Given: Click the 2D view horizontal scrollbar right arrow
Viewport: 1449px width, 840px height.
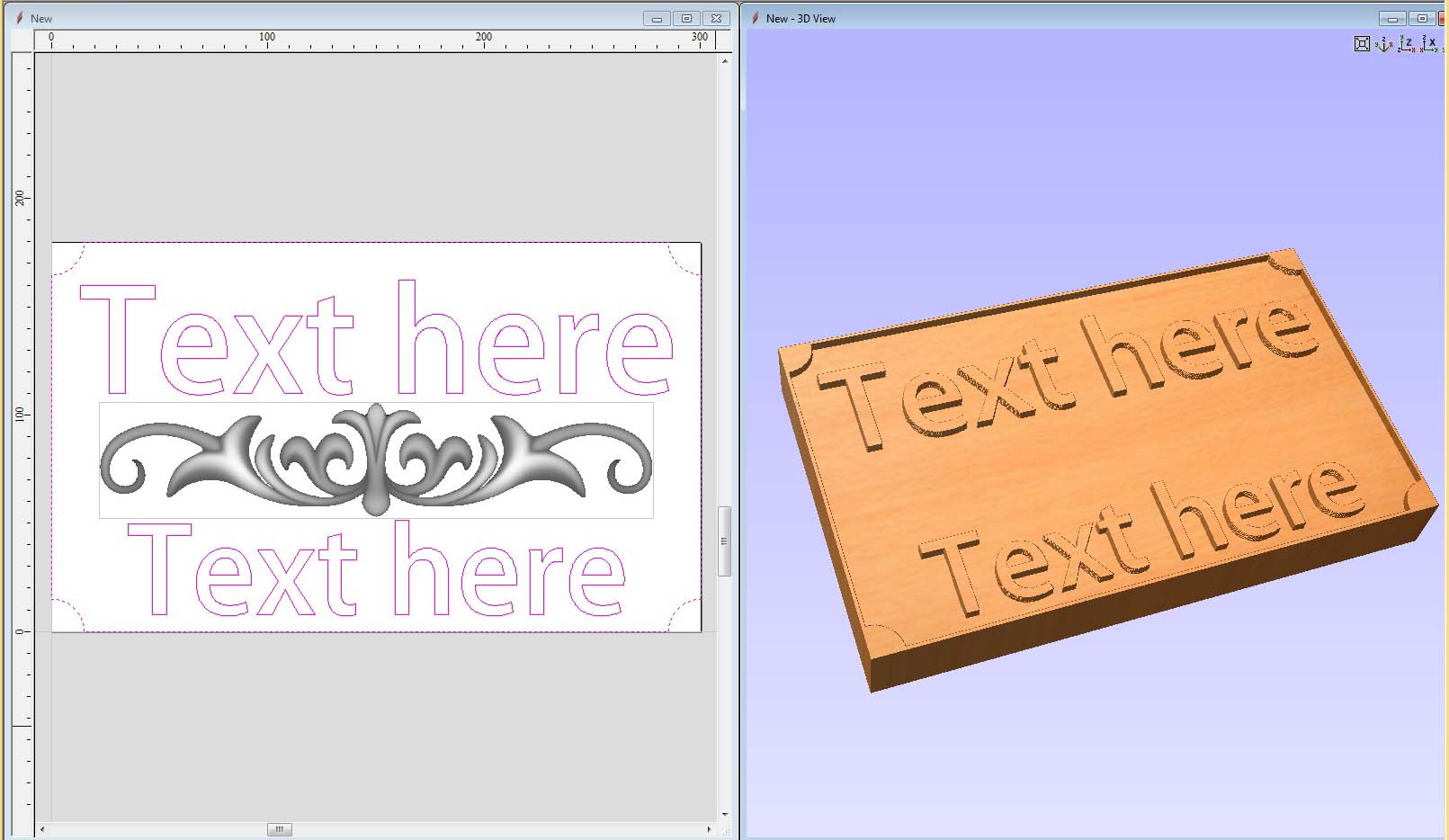Looking at the screenshot, I should 709,829.
